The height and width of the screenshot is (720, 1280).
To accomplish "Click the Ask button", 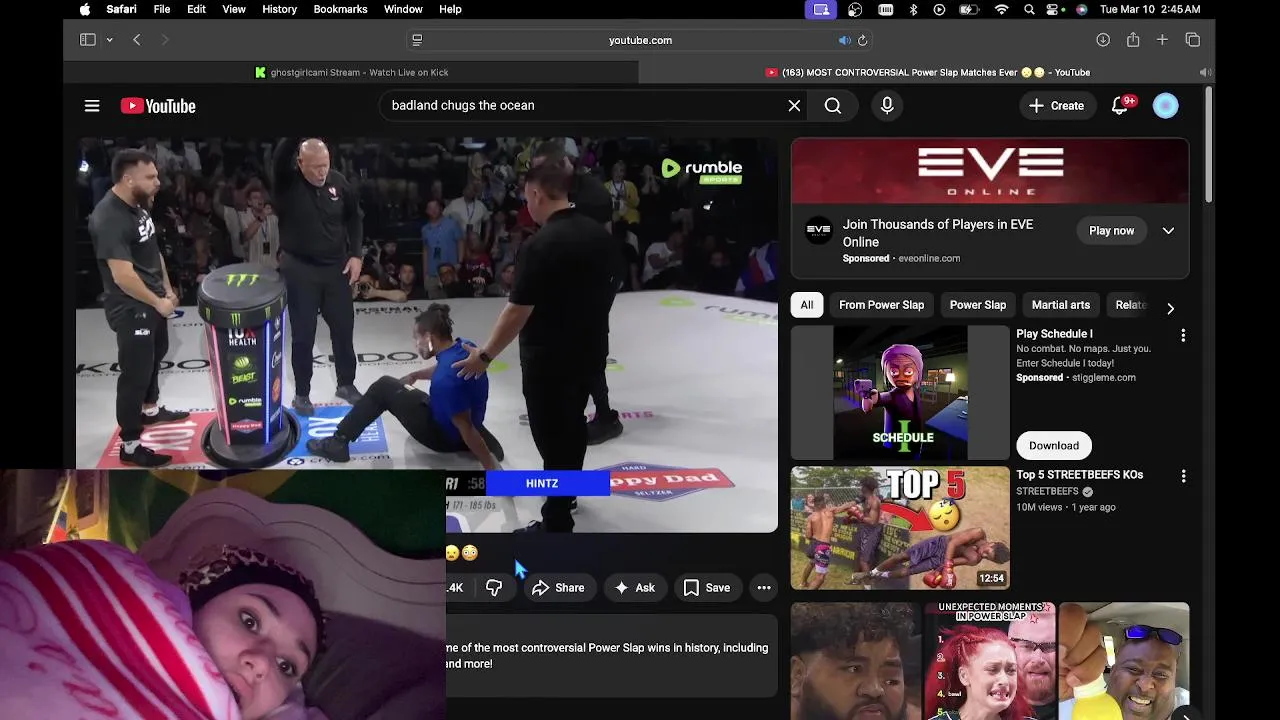I will 635,588.
